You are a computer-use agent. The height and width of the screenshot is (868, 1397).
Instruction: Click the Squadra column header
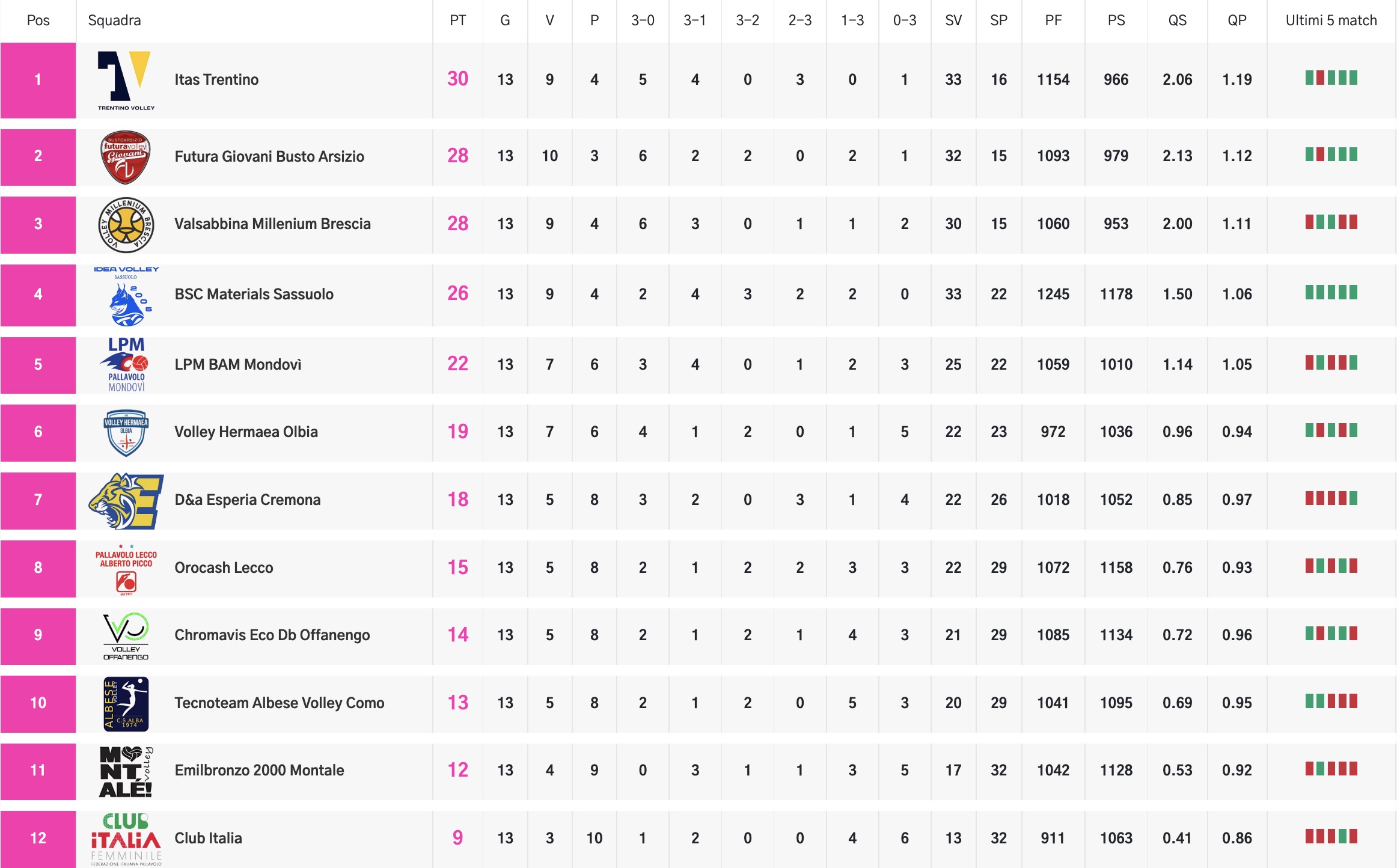(x=114, y=20)
